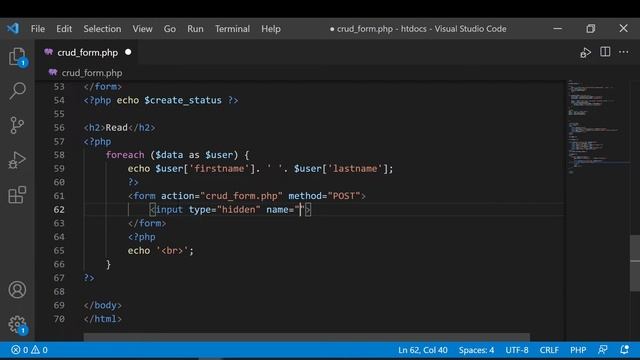Open the Edit menu

pyautogui.click(x=64, y=29)
